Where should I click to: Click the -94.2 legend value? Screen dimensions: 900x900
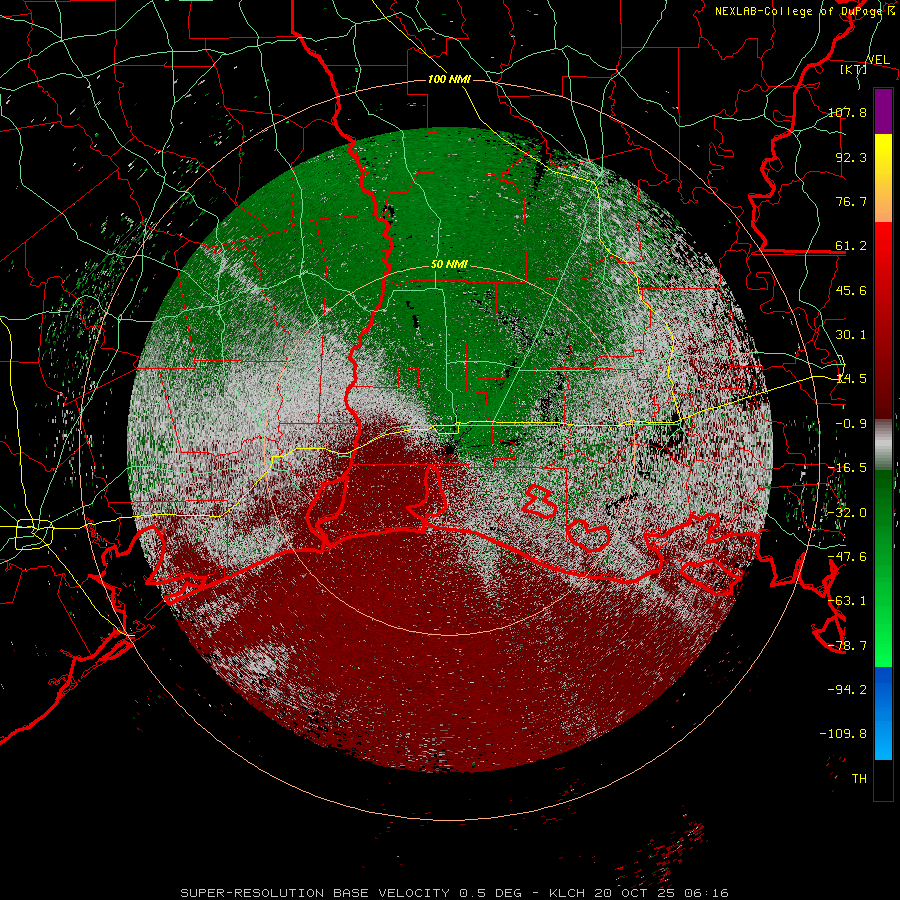coord(847,689)
